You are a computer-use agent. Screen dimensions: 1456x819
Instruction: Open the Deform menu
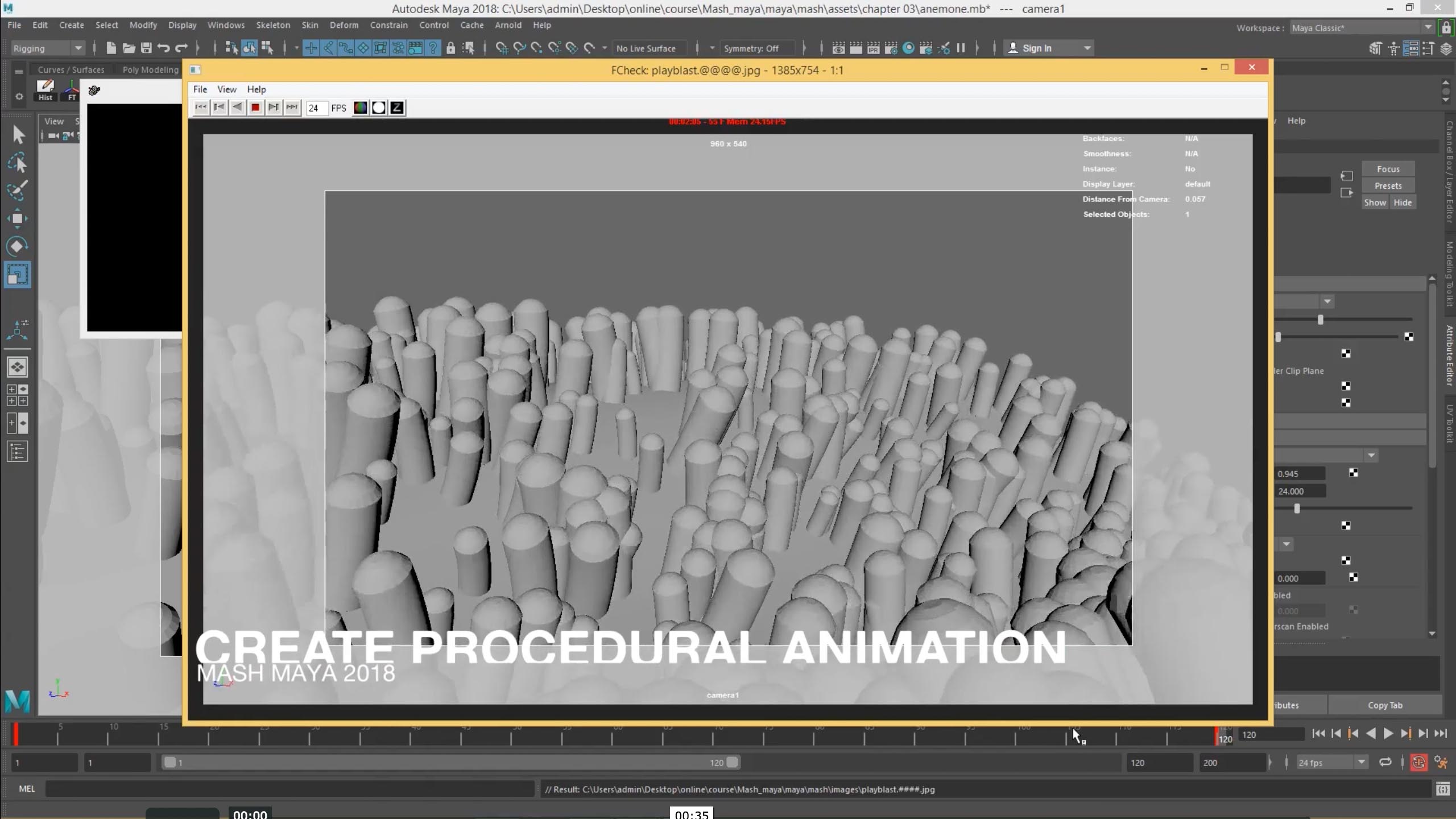(x=344, y=25)
